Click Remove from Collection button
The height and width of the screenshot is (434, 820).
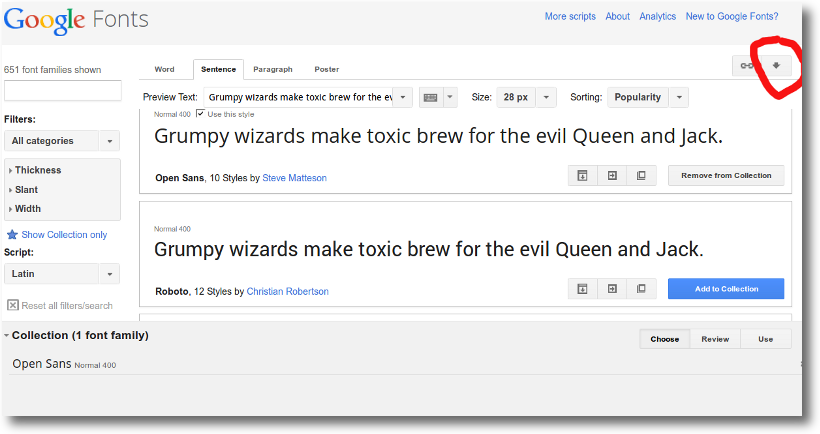pyautogui.click(x=726, y=176)
